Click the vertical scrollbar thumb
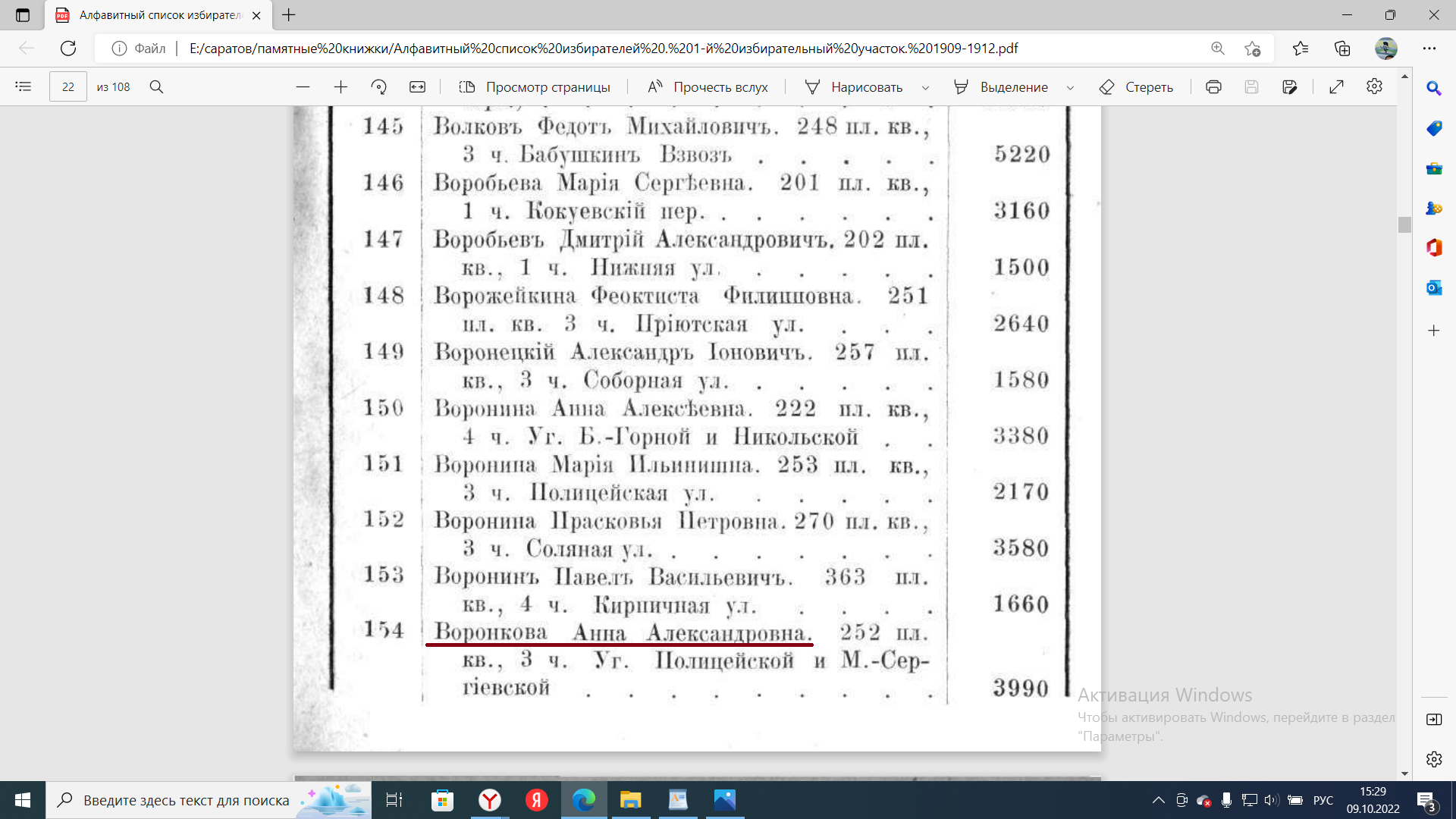This screenshot has height=819, width=1456. click(1404, 224)
